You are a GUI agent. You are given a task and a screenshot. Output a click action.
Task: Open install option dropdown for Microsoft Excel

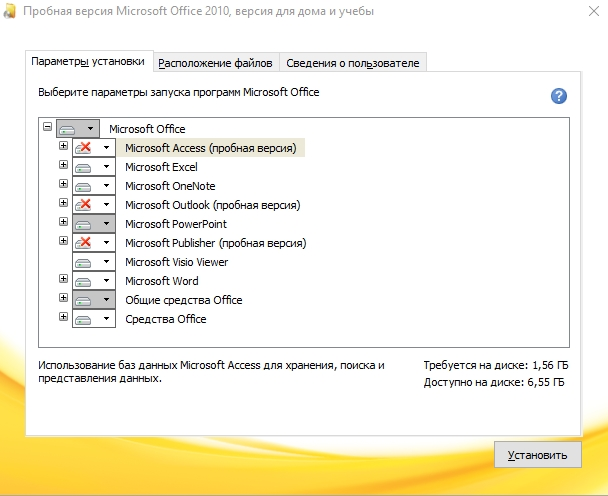tap(94, 166)
